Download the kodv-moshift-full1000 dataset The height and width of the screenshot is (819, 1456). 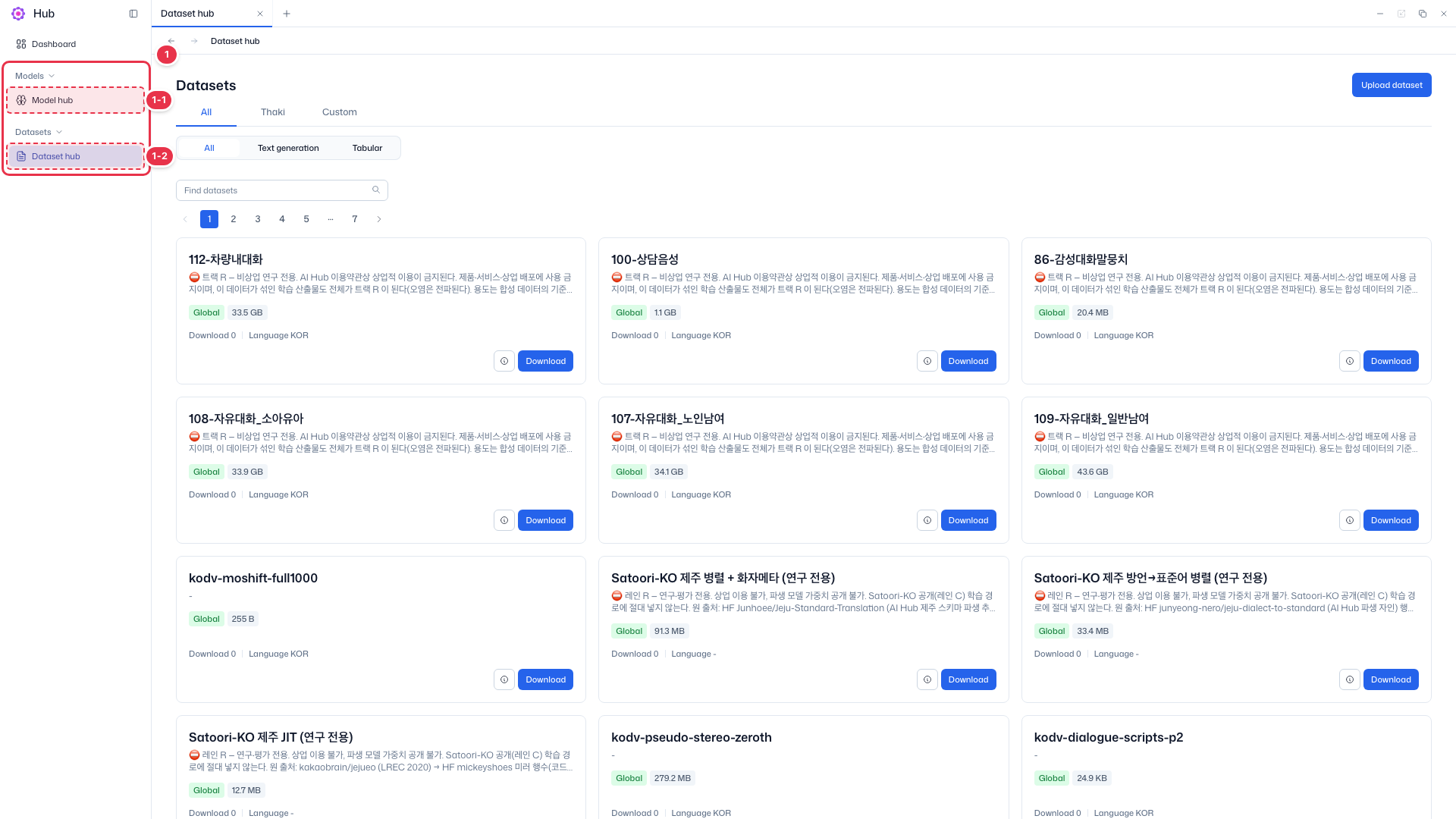pyautogui.click(x=545, y=679)
